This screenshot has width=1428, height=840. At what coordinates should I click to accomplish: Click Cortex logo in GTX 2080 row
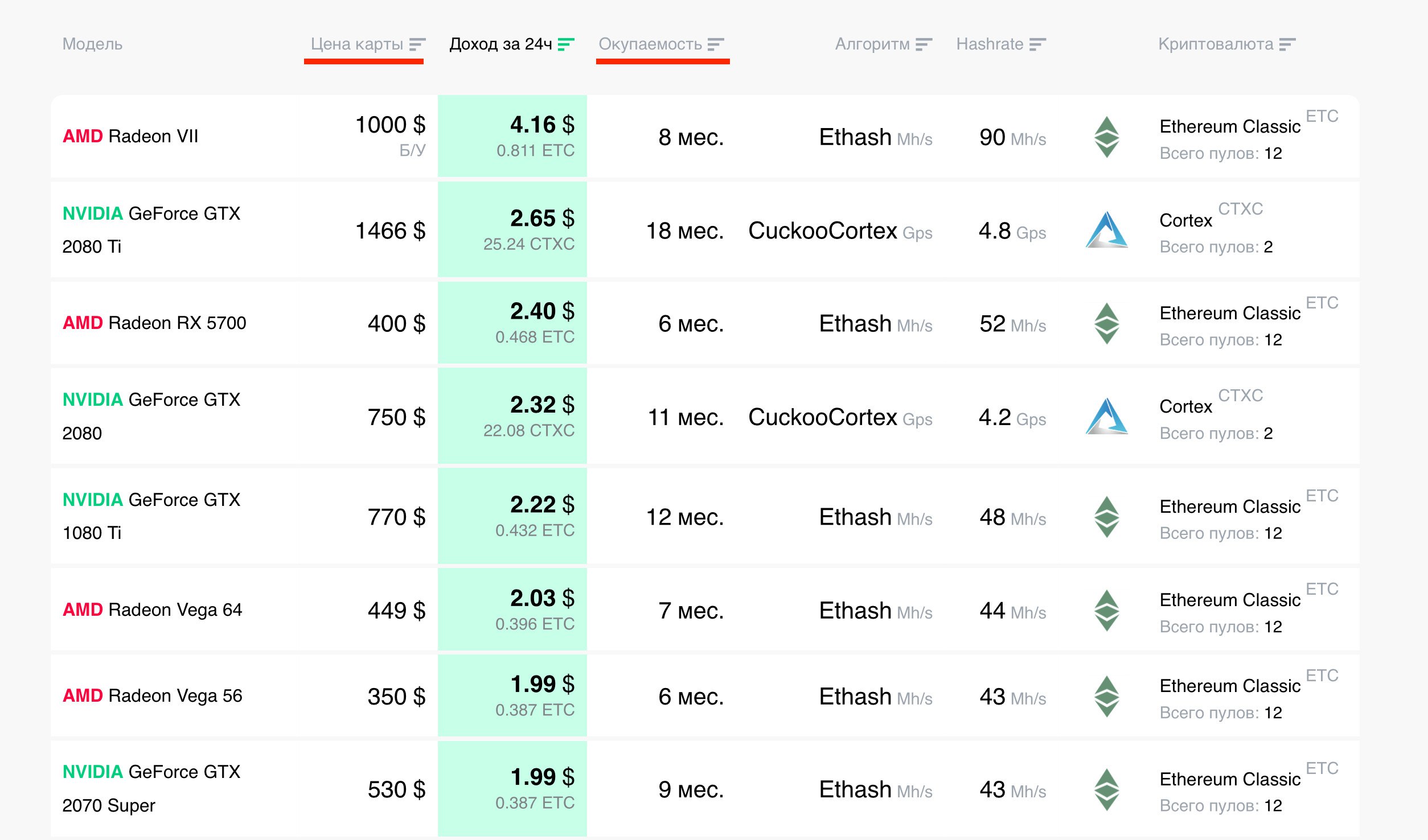[x=1106, y=417]
